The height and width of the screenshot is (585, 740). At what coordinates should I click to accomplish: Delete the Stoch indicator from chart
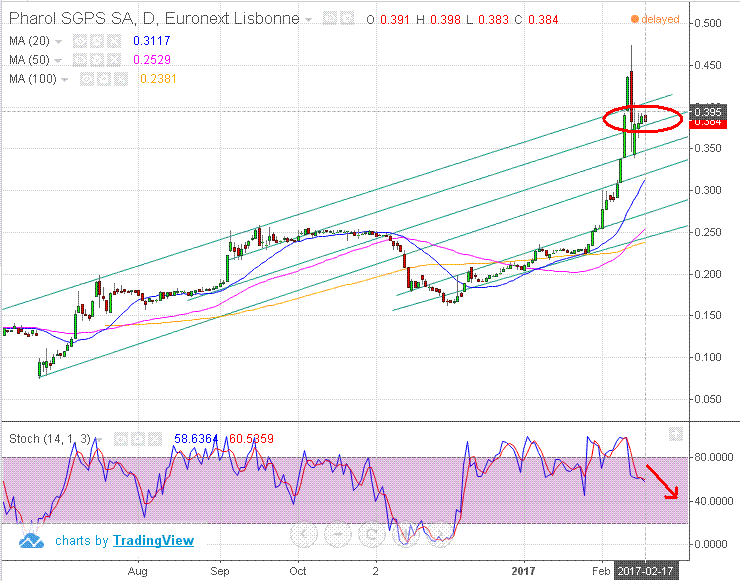coord(155,439)
